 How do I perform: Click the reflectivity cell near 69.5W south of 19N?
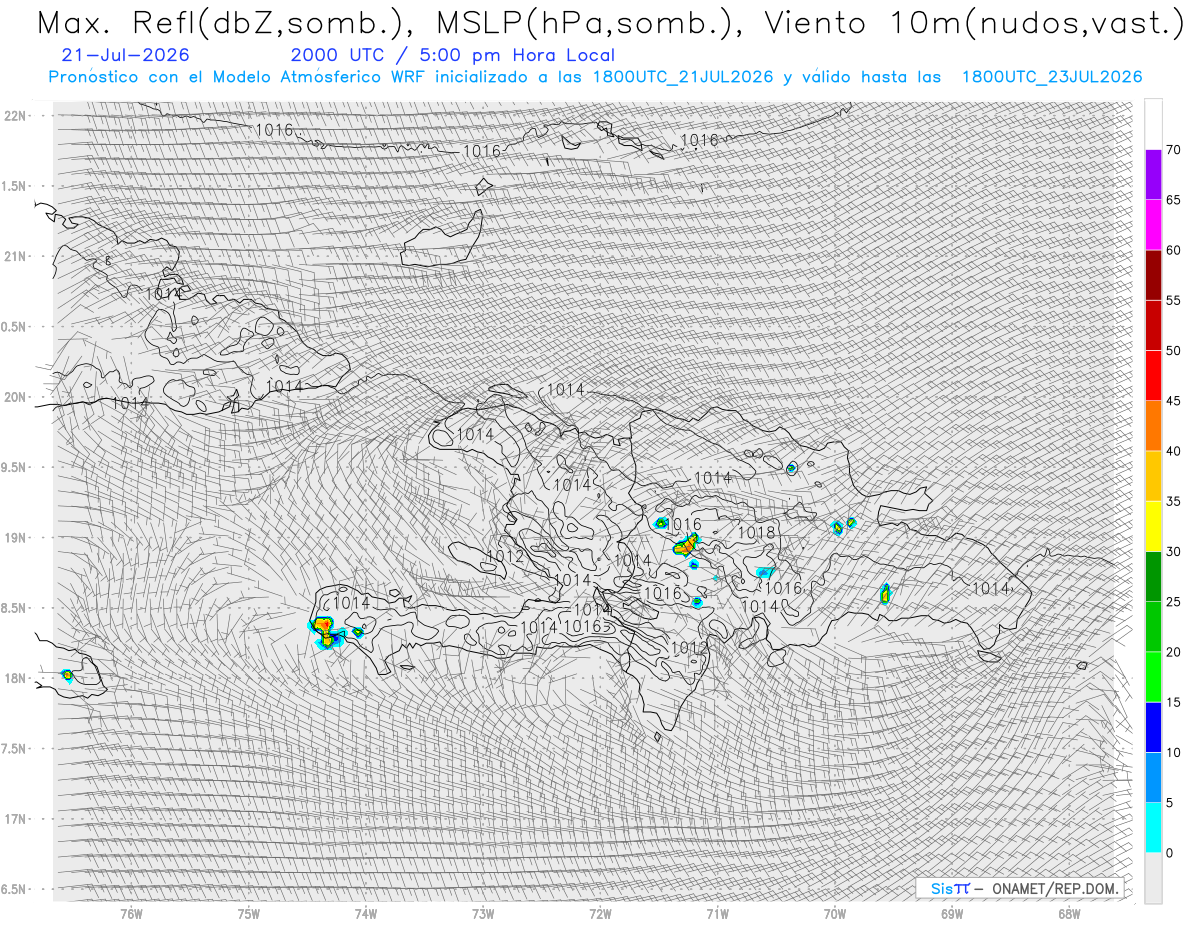[x=885, y=594]
